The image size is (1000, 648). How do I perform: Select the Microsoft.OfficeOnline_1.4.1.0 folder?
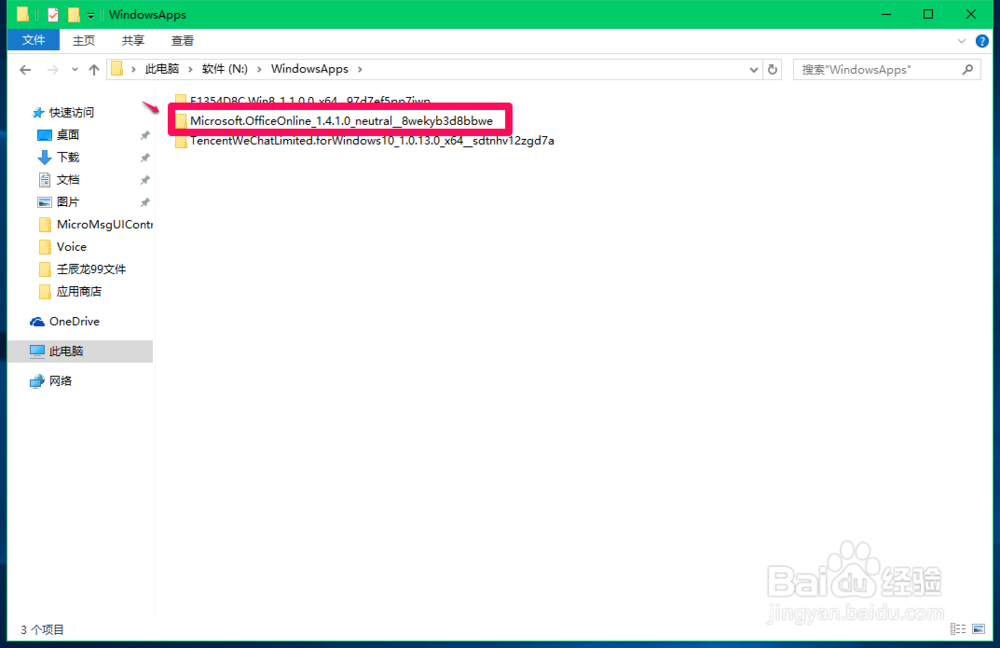[x=341, y=121]
